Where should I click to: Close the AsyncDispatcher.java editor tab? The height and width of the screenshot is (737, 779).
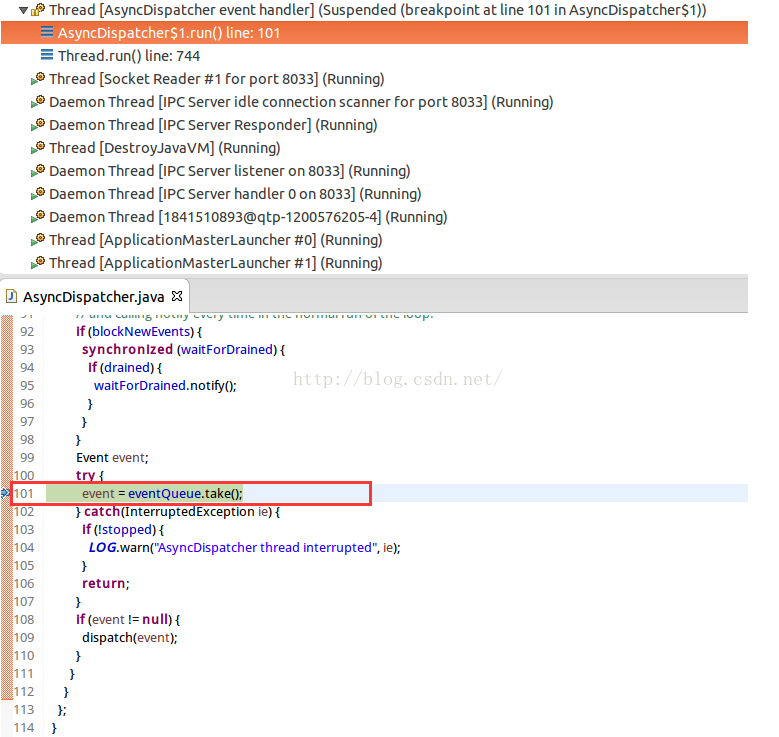(x=177, y=296)
